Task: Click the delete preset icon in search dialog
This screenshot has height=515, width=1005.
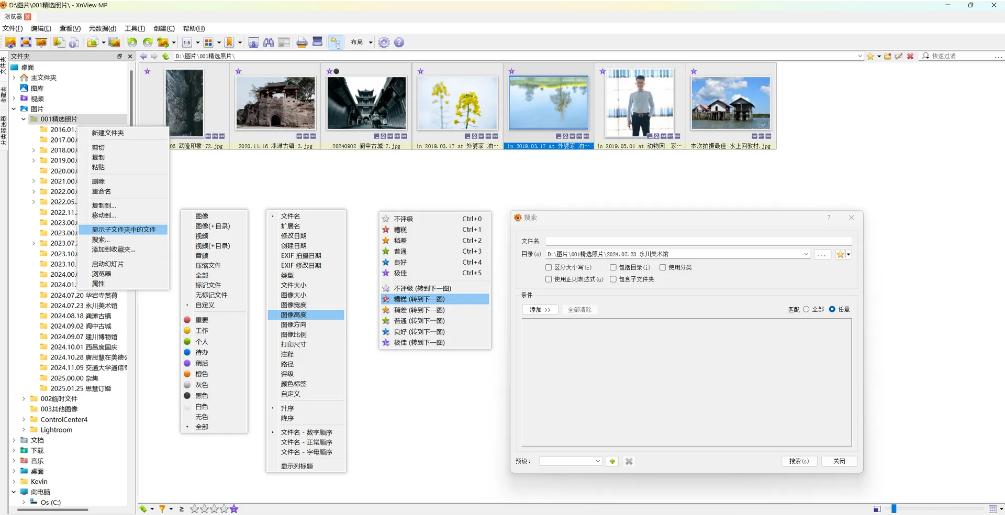Action: click(629, 461)
